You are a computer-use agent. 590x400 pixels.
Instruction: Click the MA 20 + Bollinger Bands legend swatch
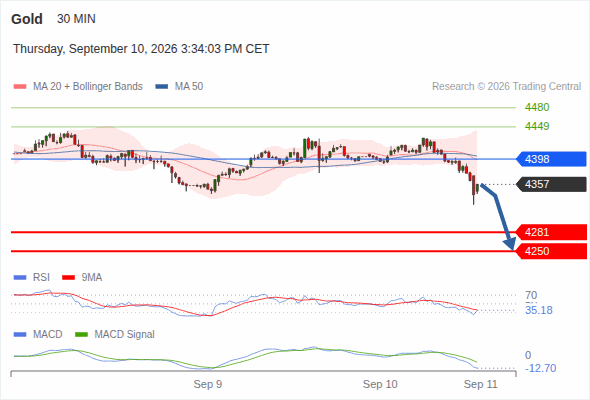pyautogui.click(x=20, y=87)
